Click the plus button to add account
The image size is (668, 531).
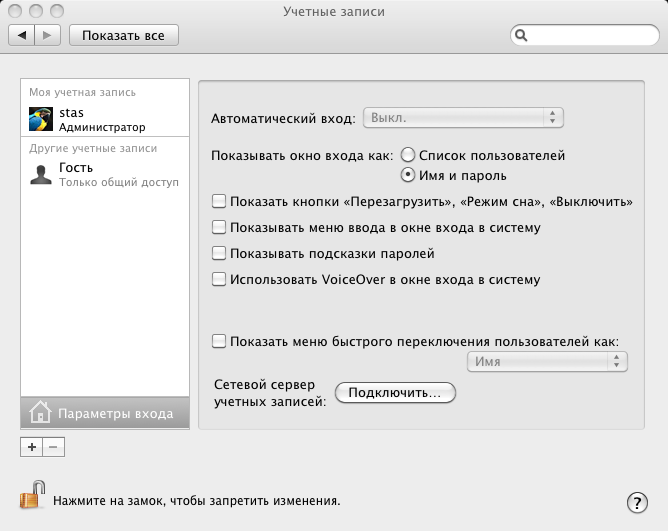click(32, 447)
